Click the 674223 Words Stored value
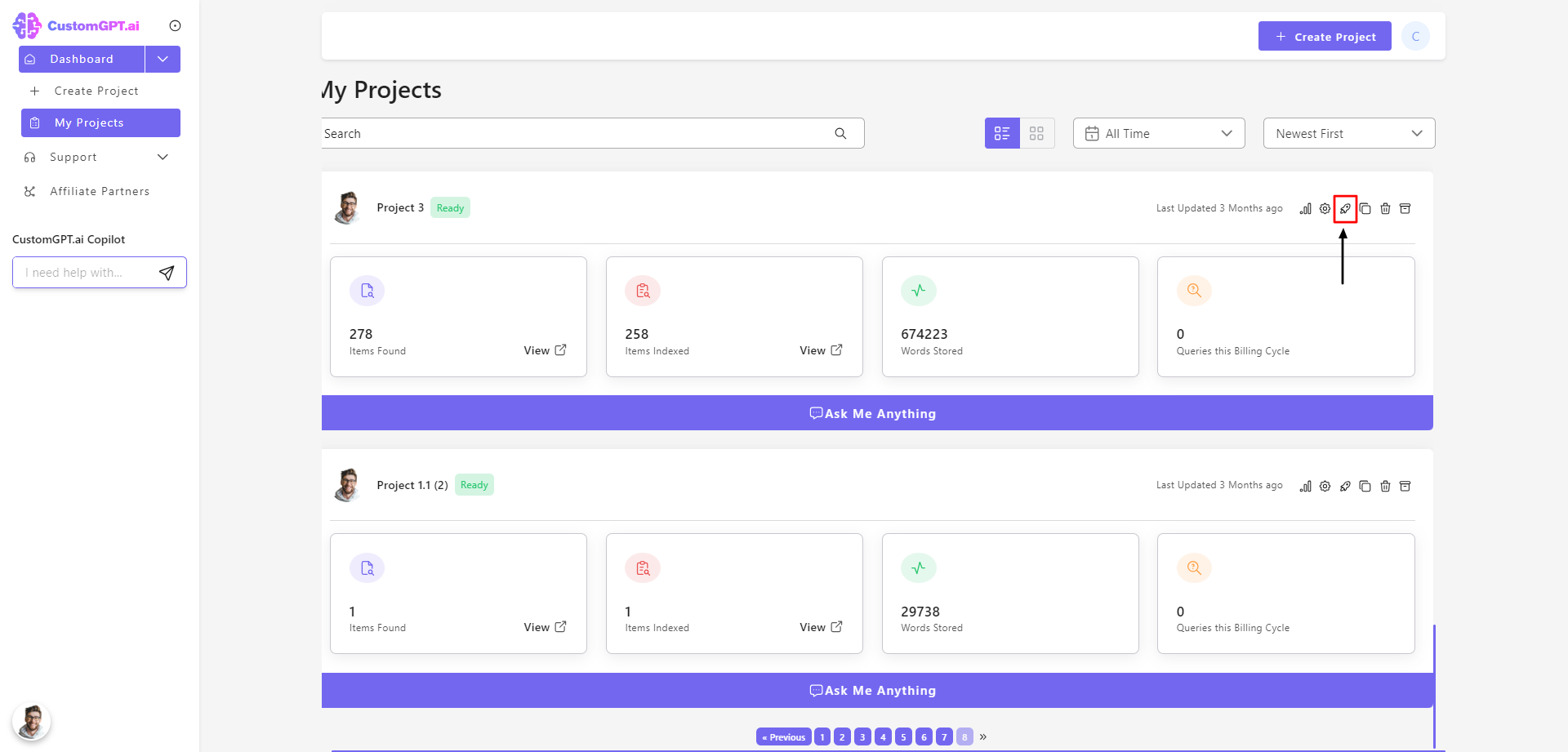The height and width of the screenshot is (752, 1568). (924, 334)
